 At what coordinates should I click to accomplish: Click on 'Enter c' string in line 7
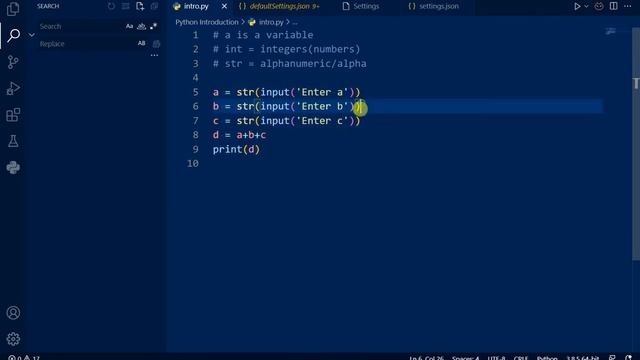coord(322,120)
